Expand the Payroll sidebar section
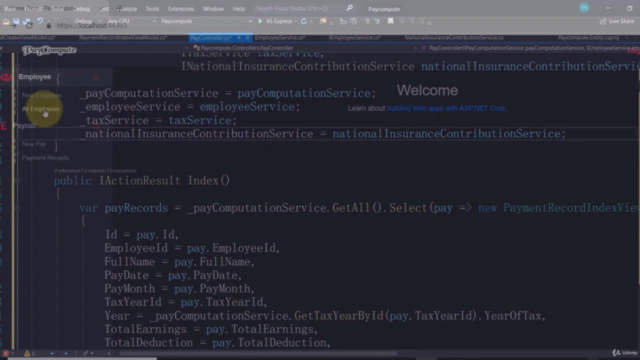 click(24, 126)
